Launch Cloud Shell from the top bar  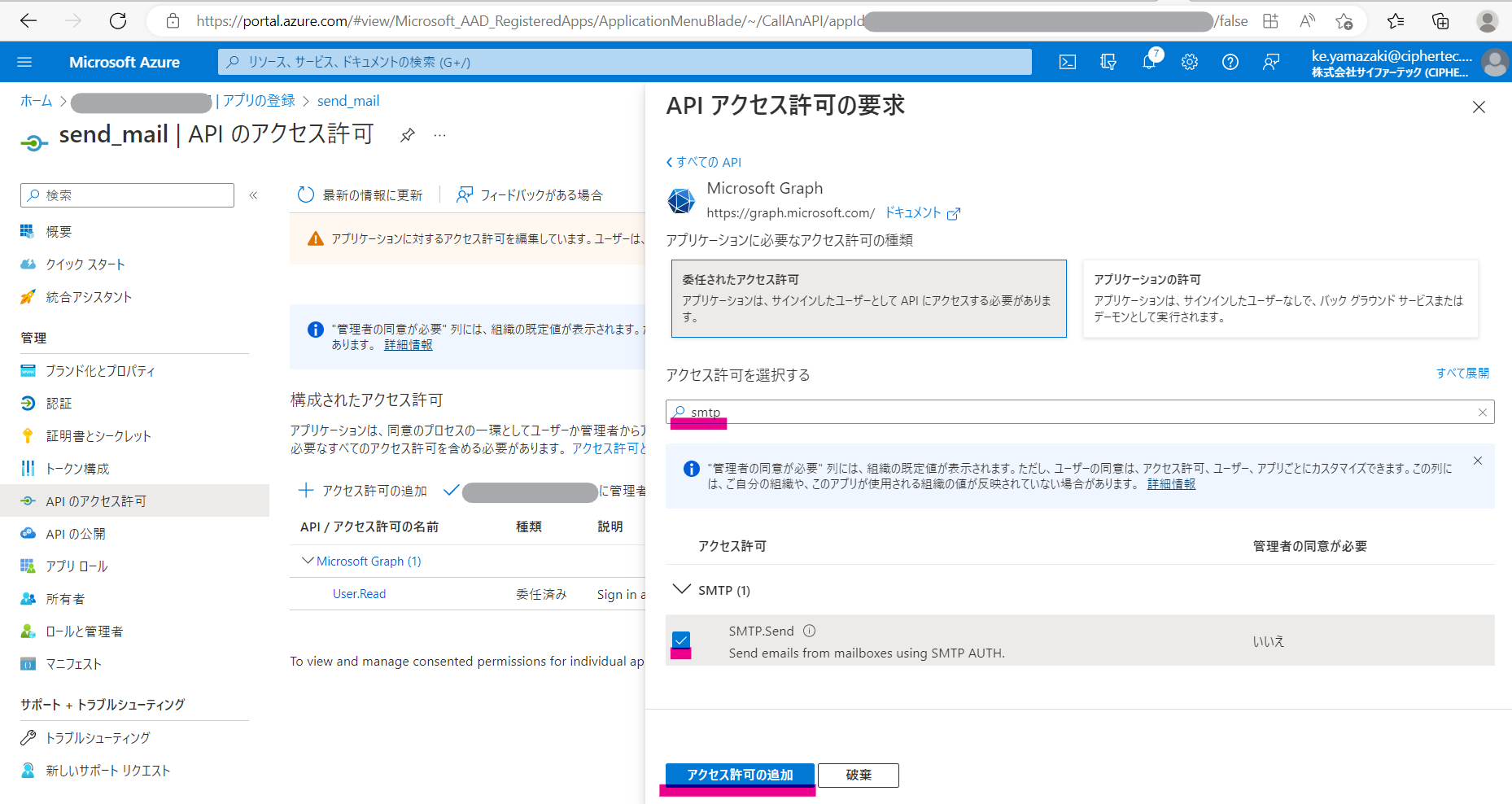[1068, 62]
